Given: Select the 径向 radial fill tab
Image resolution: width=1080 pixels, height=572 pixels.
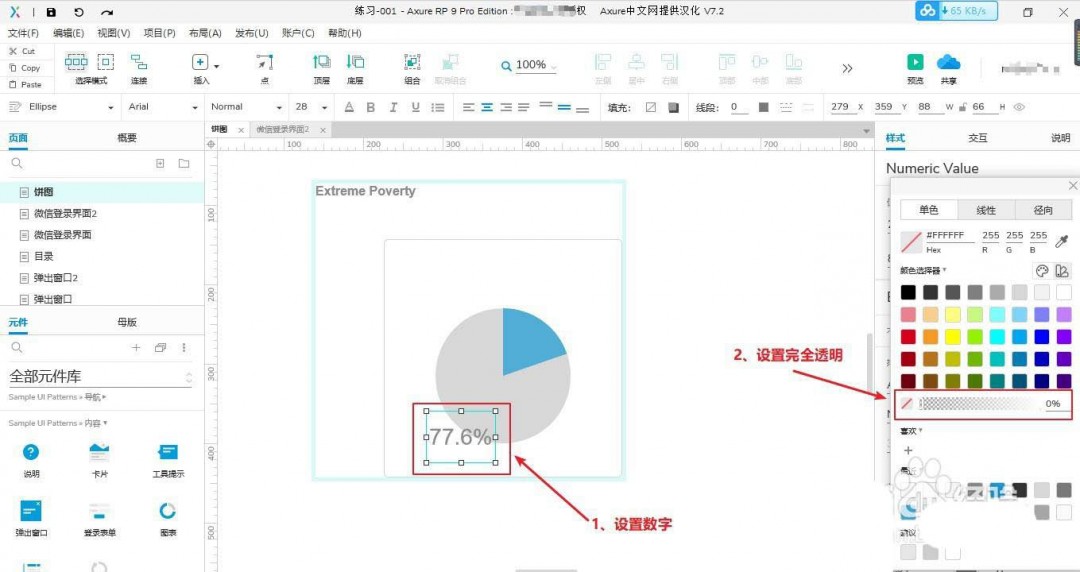Looking at the screenshot, I should coord(1043,210).
